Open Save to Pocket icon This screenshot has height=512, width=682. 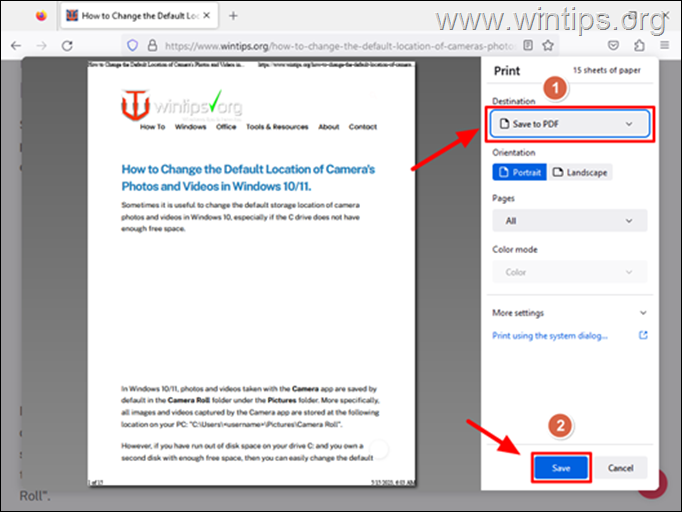coord(613,45)
